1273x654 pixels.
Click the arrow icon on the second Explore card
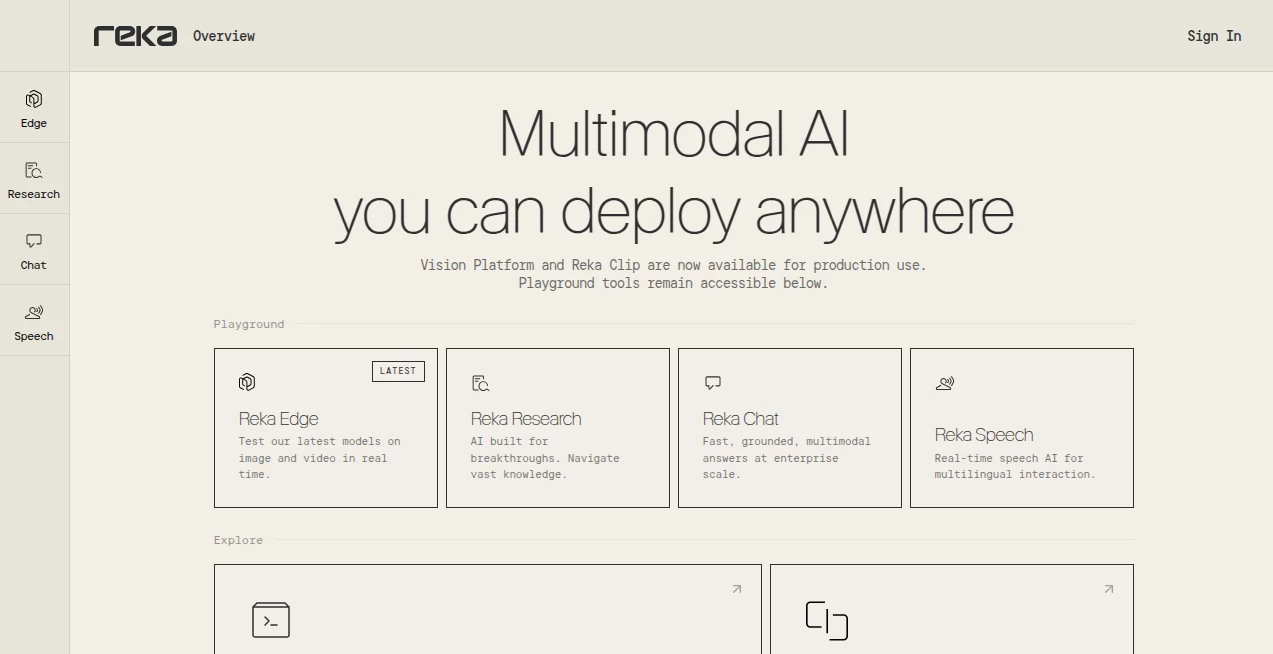[1109, 589]
